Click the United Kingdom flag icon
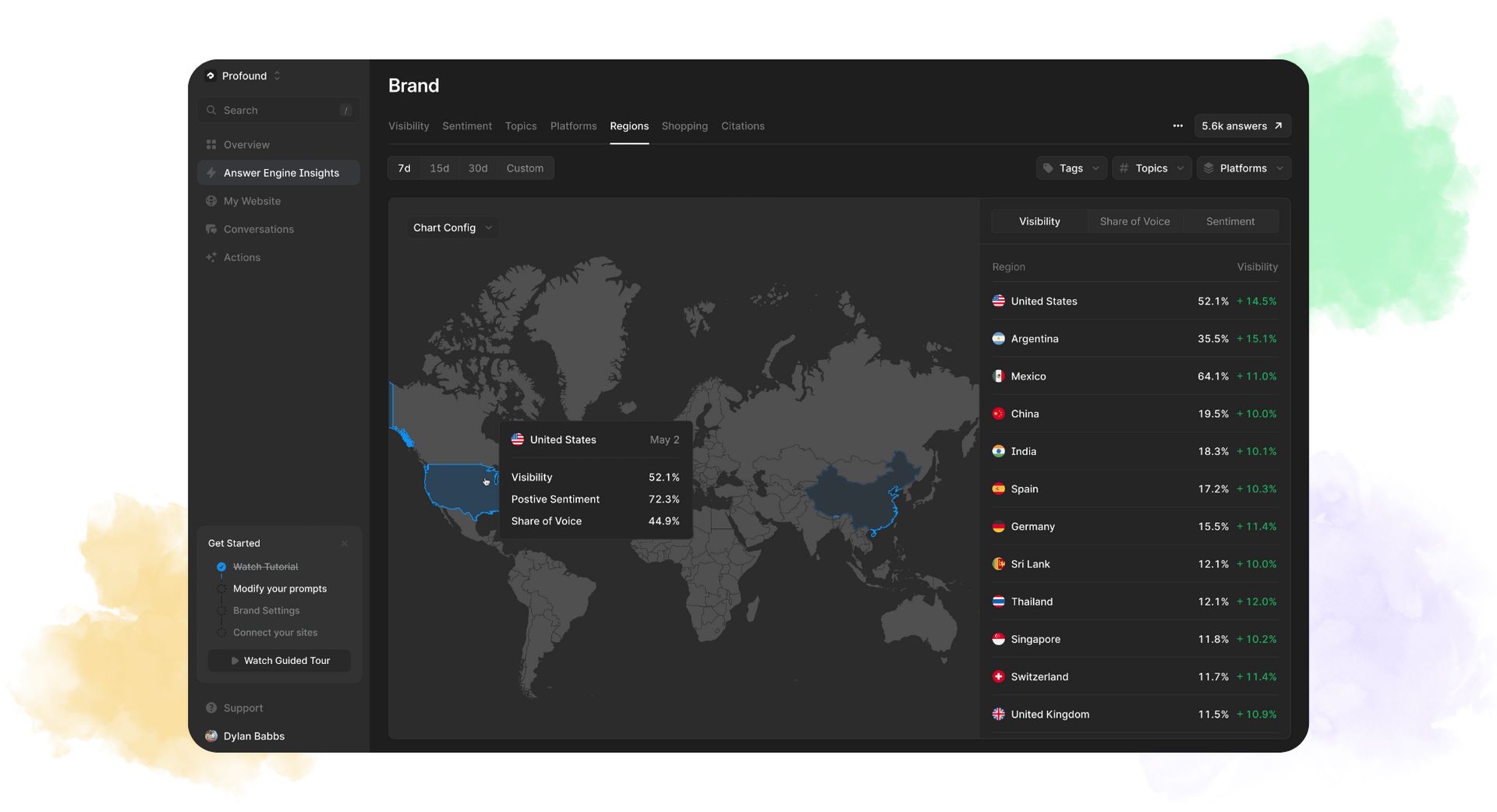1497x812 pixels. tap(999, 715)
